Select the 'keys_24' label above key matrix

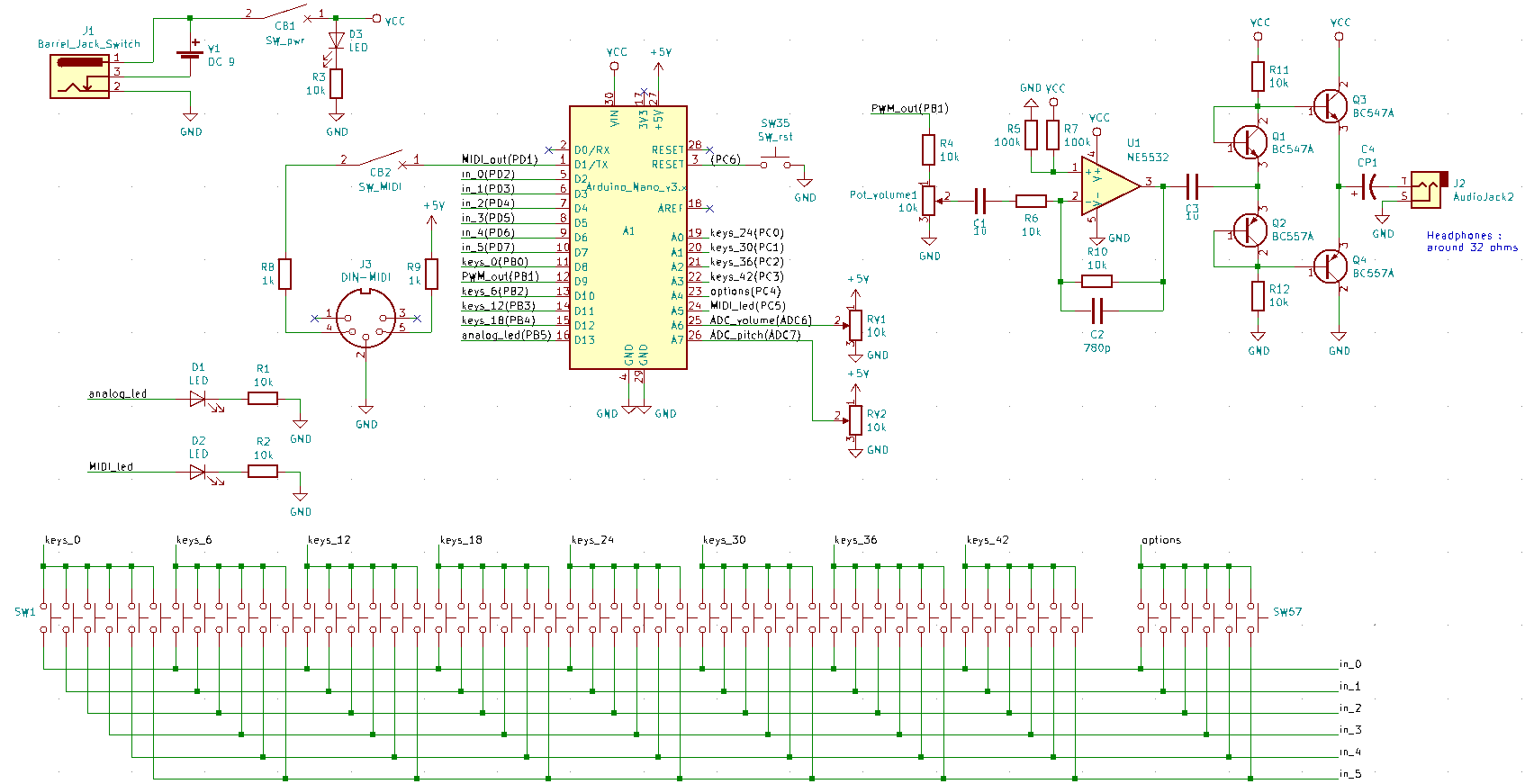[x=592, y=540]
